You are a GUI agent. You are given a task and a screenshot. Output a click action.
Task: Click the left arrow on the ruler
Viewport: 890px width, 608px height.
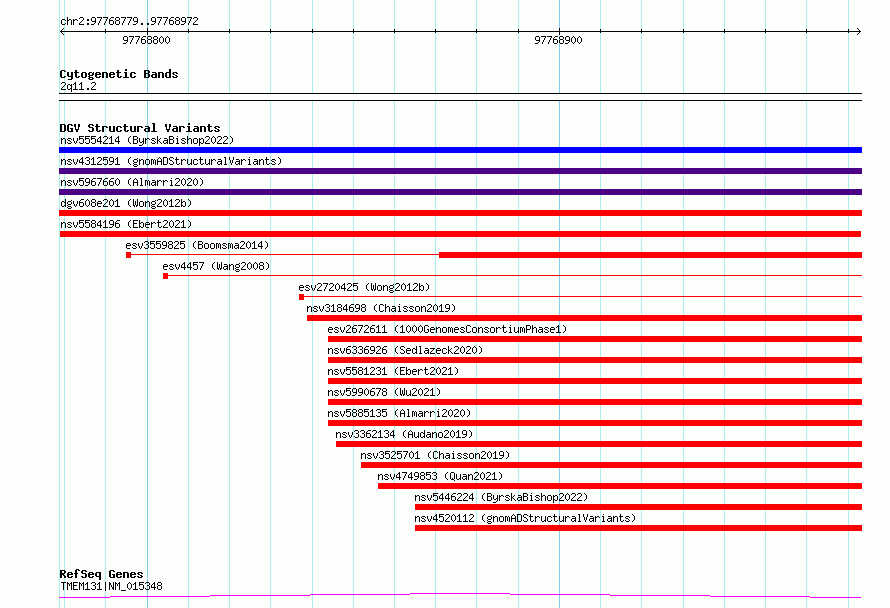(62, 32)
